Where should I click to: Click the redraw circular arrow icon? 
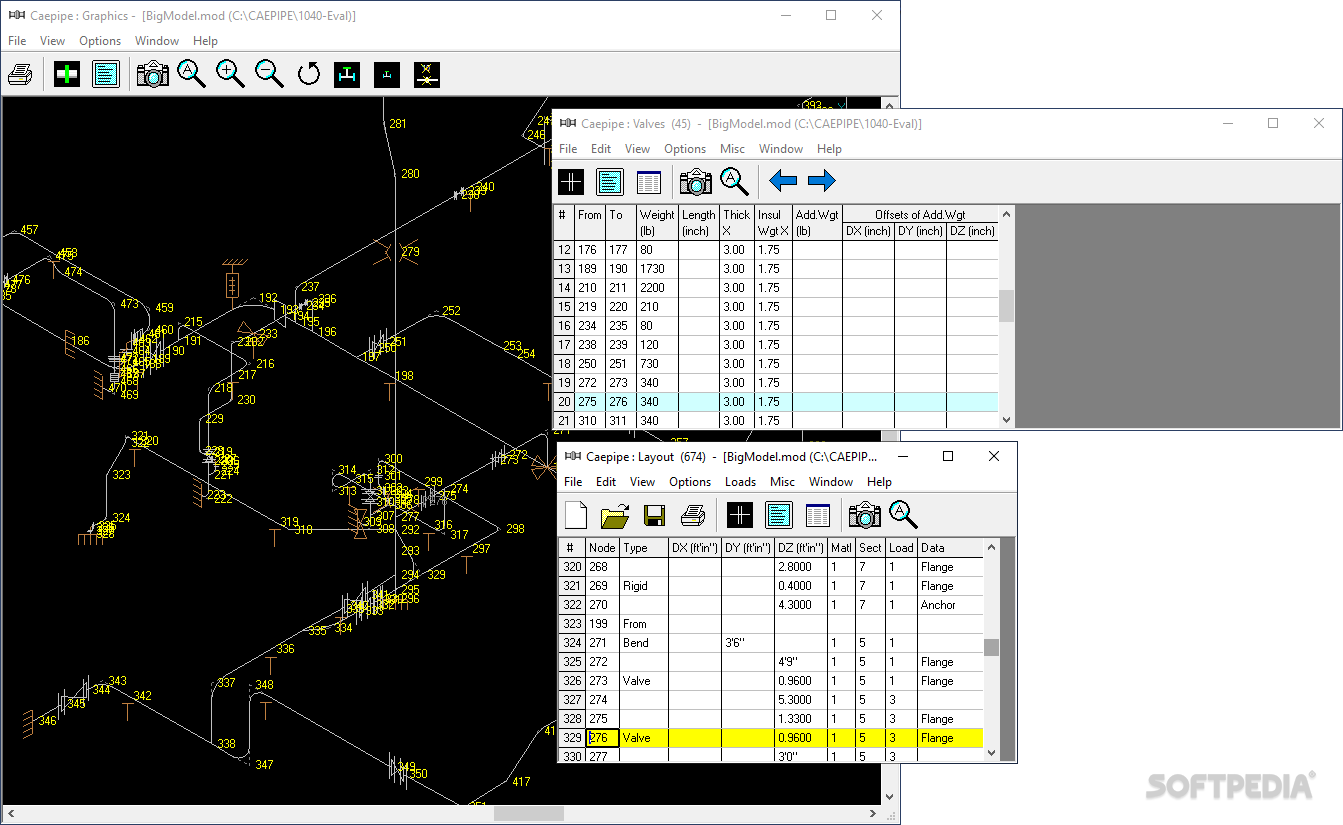click(309, 74)
